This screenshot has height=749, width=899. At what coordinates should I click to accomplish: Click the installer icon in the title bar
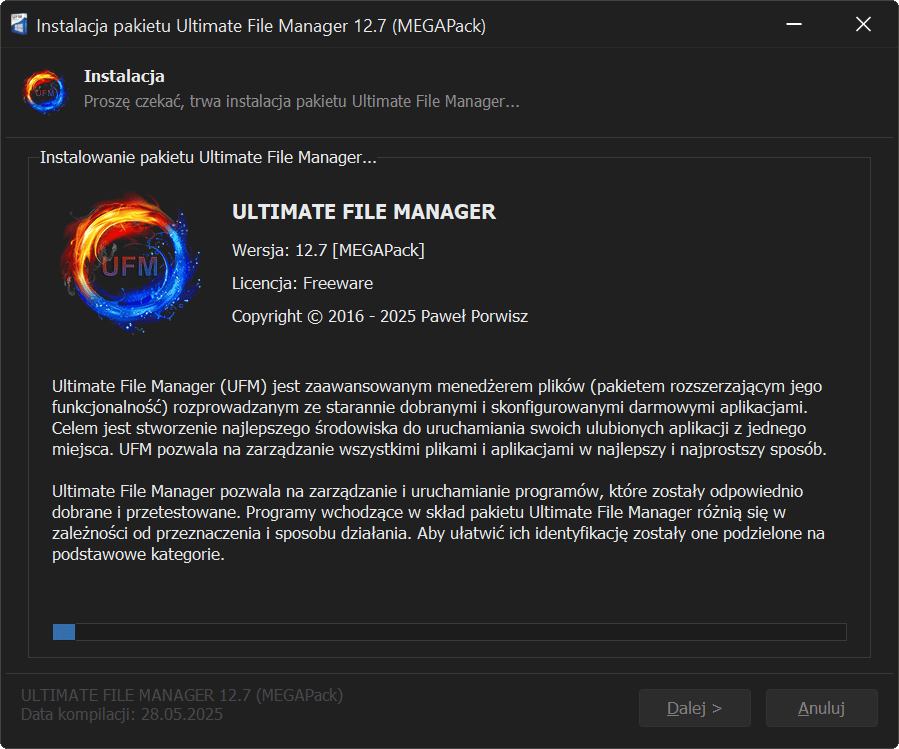click(18, 25)
